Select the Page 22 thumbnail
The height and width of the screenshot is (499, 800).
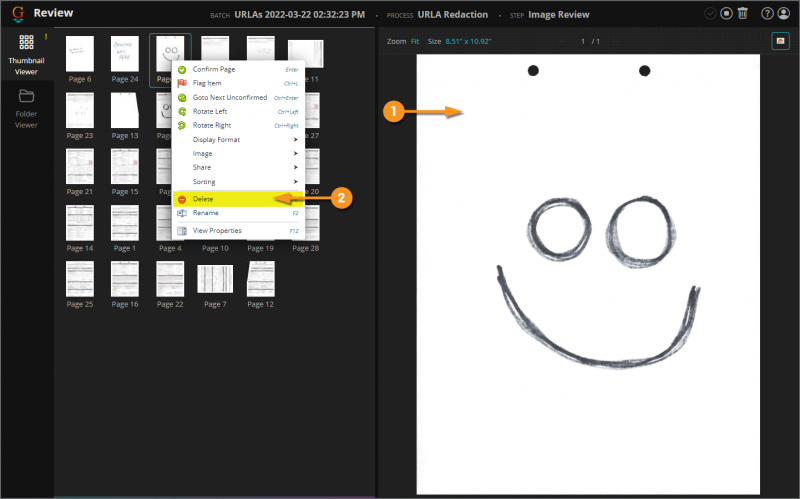click(170, 279)
